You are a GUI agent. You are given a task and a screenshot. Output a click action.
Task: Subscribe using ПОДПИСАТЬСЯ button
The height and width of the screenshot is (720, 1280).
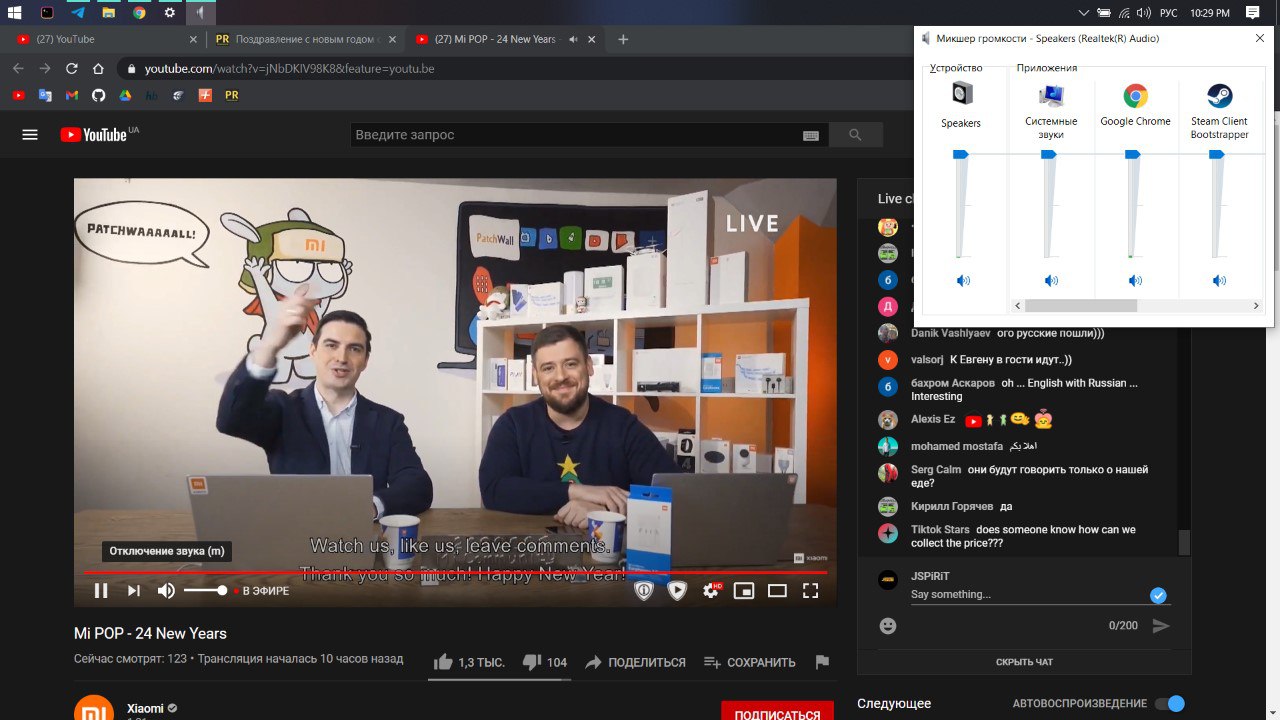(777, 712)
